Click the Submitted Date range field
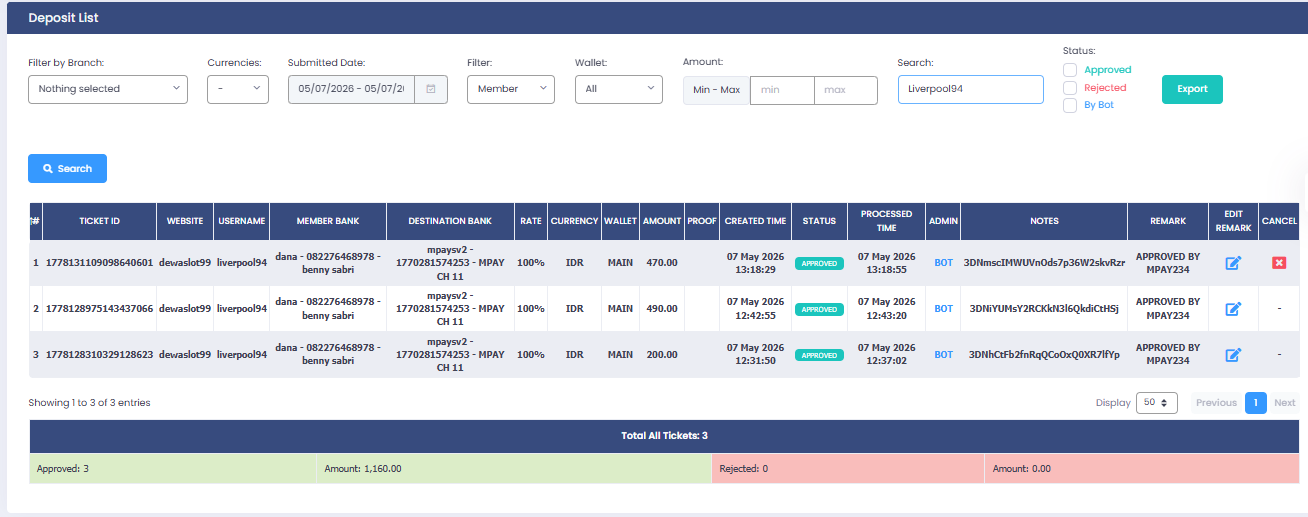 pos(351,89)
